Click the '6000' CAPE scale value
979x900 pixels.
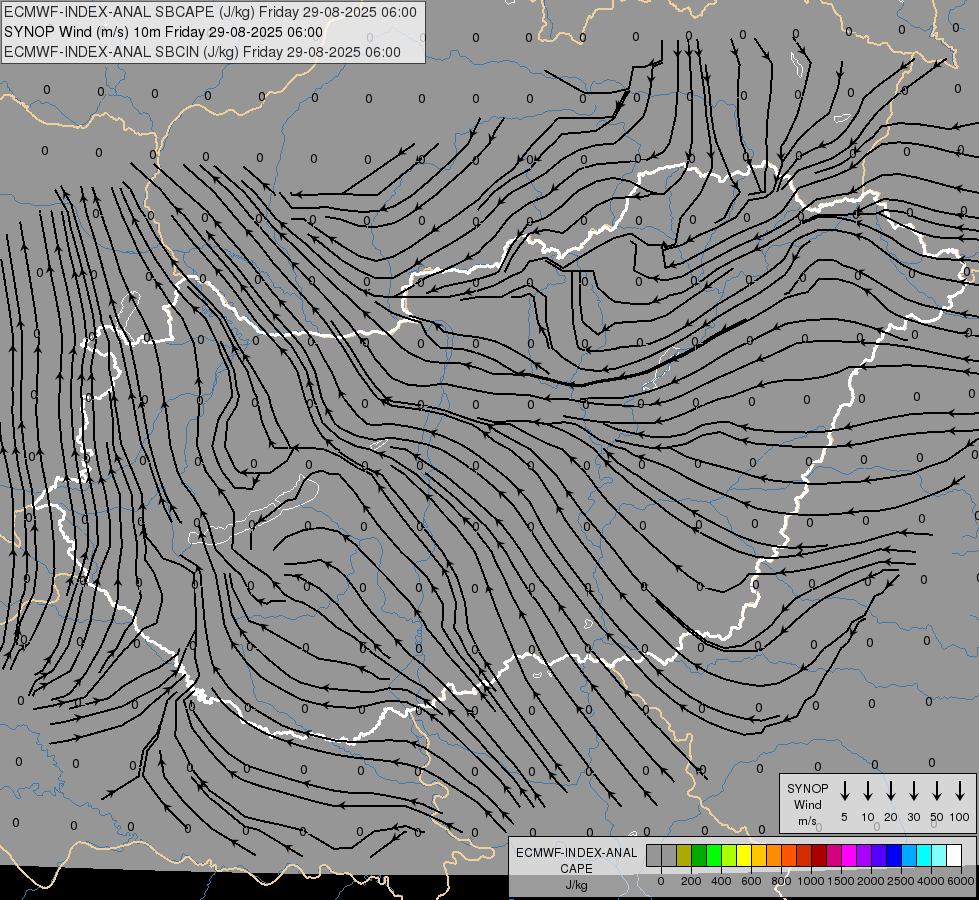(x=961, y=881)
